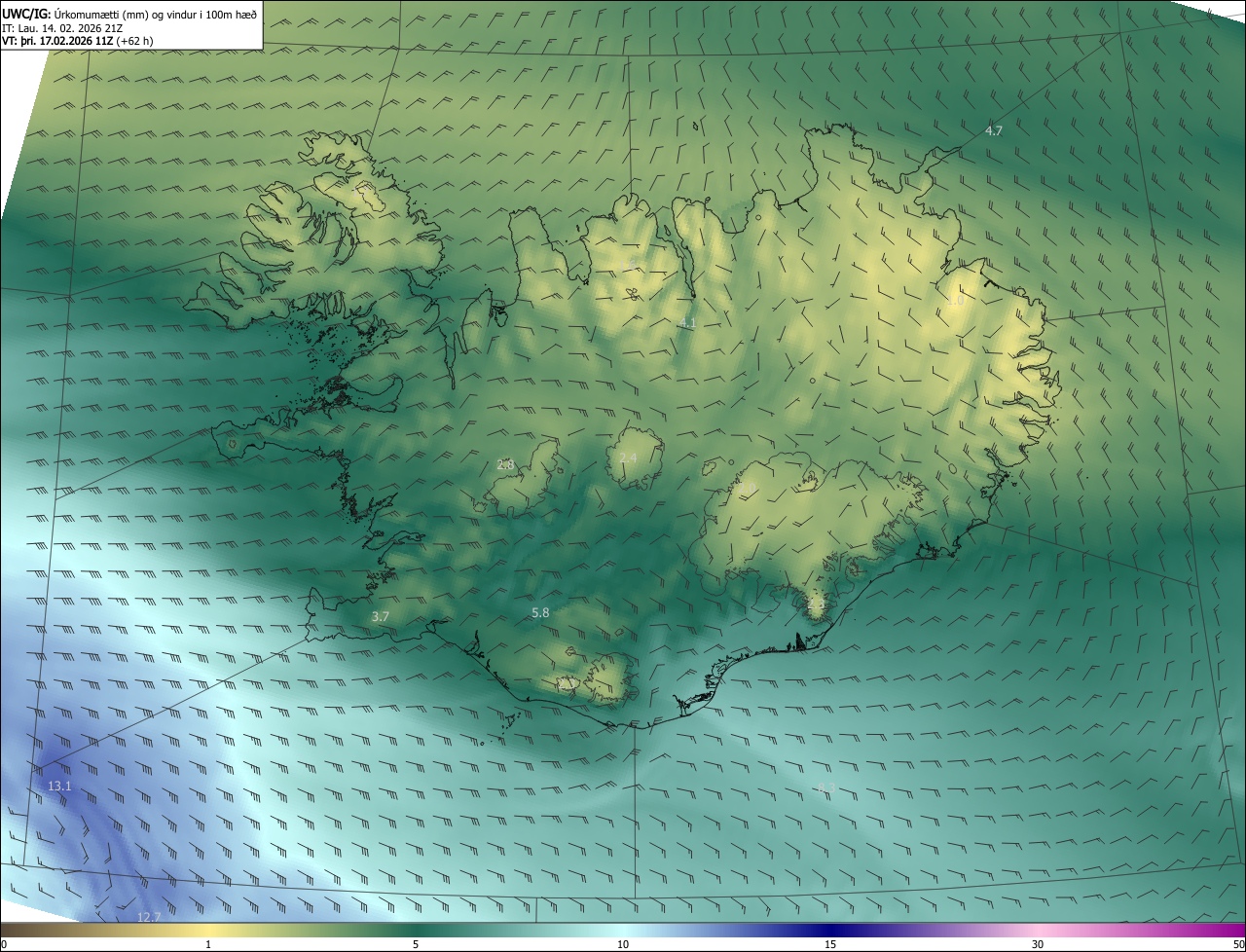The width and height of the screenshot is (1246, 952).
Task: Click the colorbar tick label 50
Action: tap(1238, 944)
